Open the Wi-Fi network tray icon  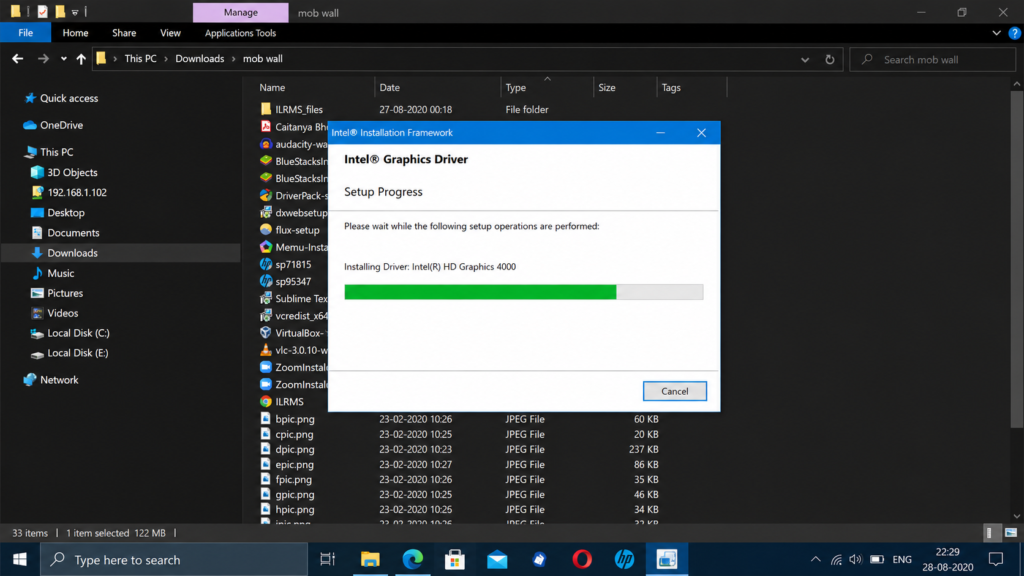coord(836,560)
